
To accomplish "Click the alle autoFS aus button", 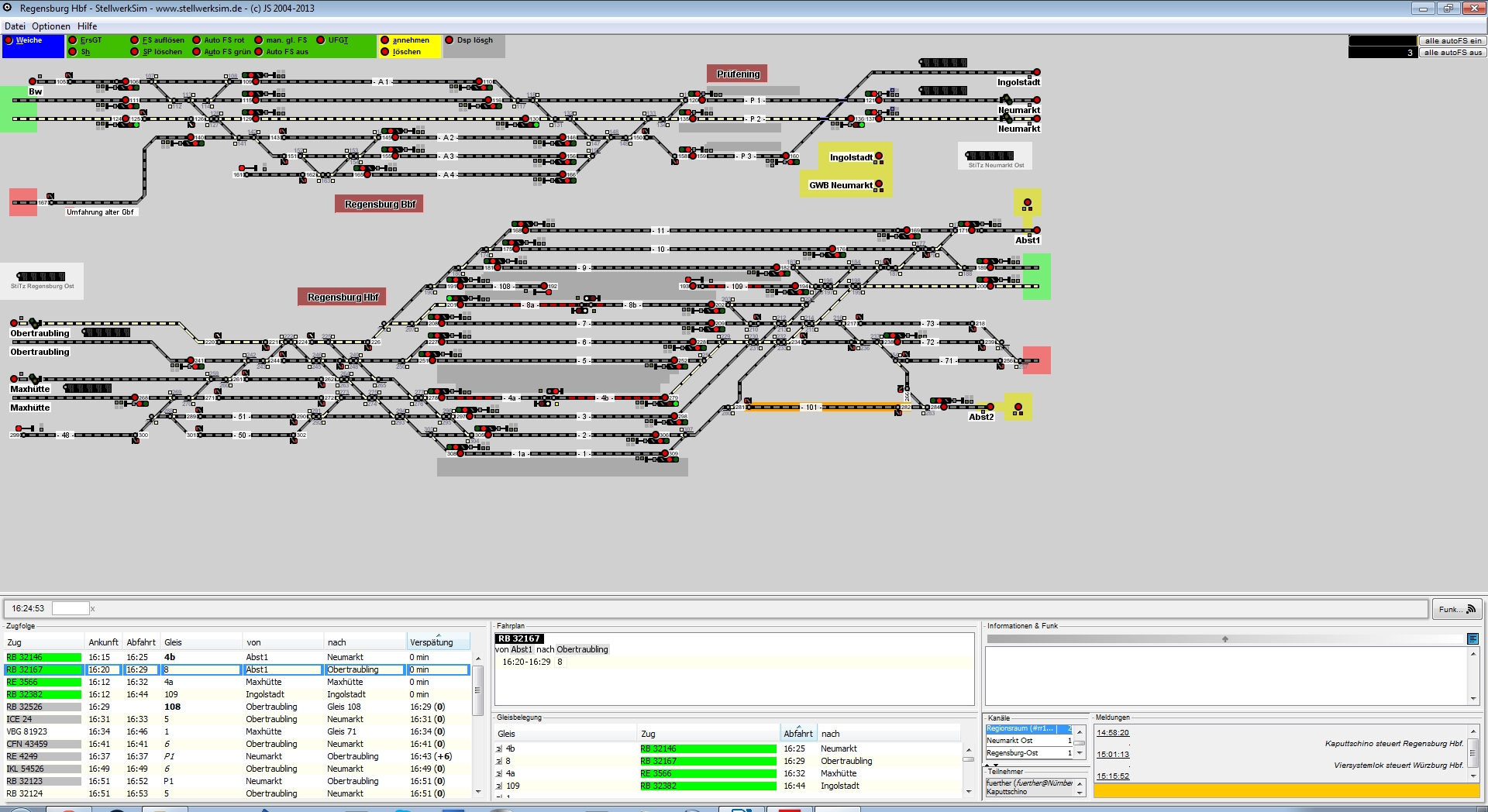I will point(1452,53).
